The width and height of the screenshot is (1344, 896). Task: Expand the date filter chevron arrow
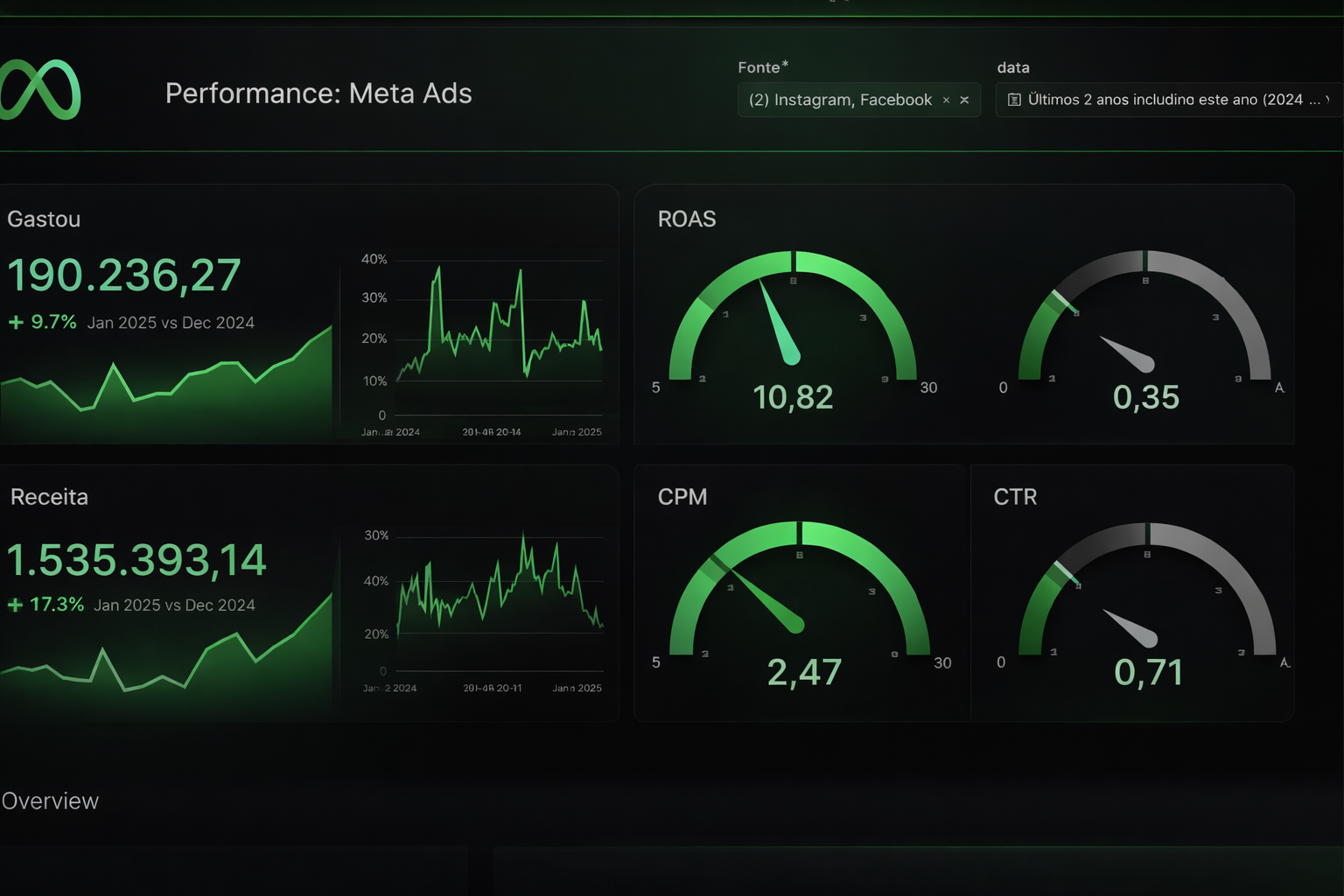pyautogui.click(x=1327, y=100)
